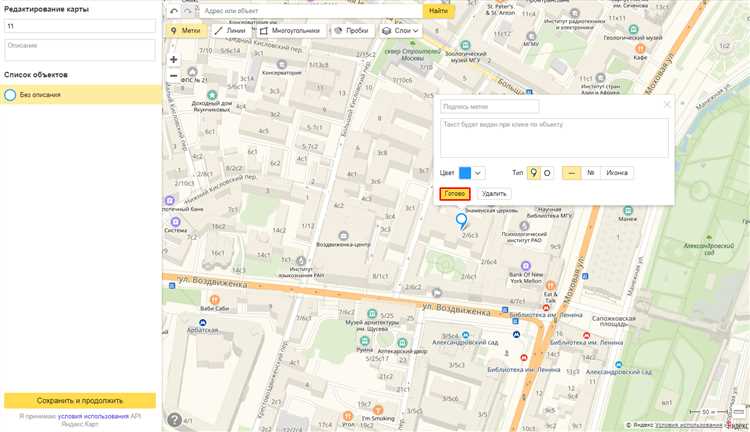Zoom in with the plus button

point(174,60)
